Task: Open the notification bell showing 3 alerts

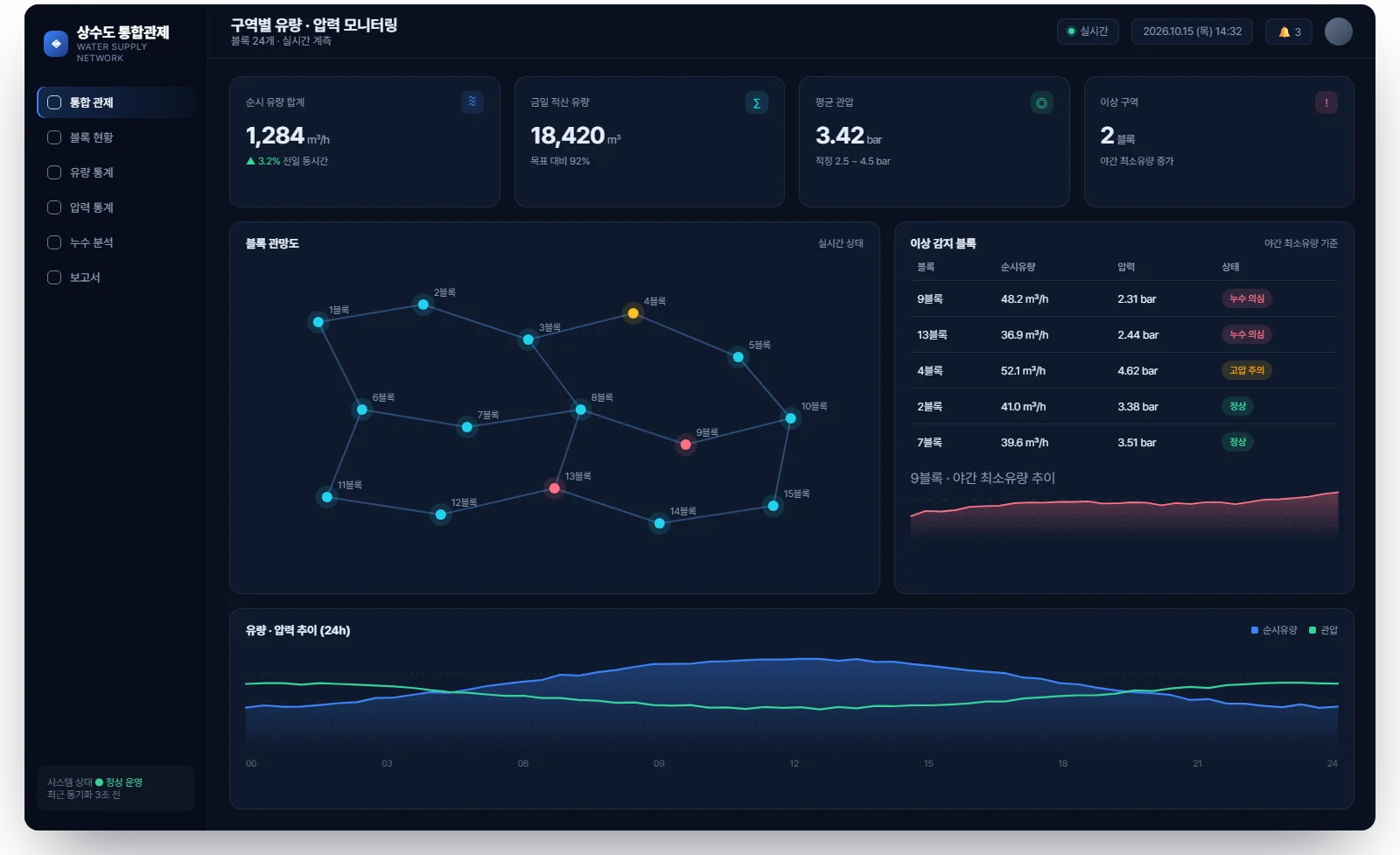Action: coord(1289,32)
